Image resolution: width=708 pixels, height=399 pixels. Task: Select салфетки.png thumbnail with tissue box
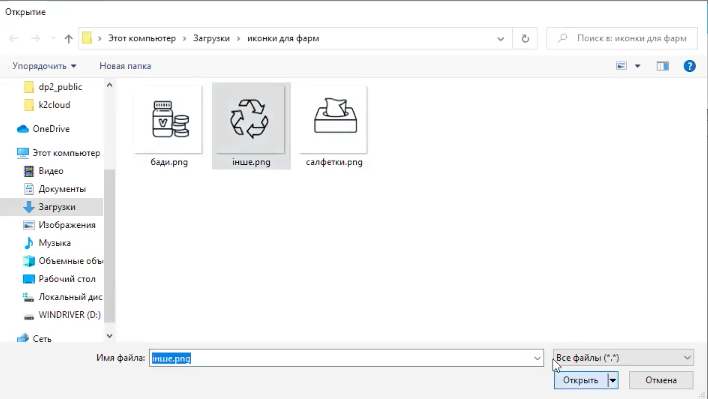tap(334, 120)
